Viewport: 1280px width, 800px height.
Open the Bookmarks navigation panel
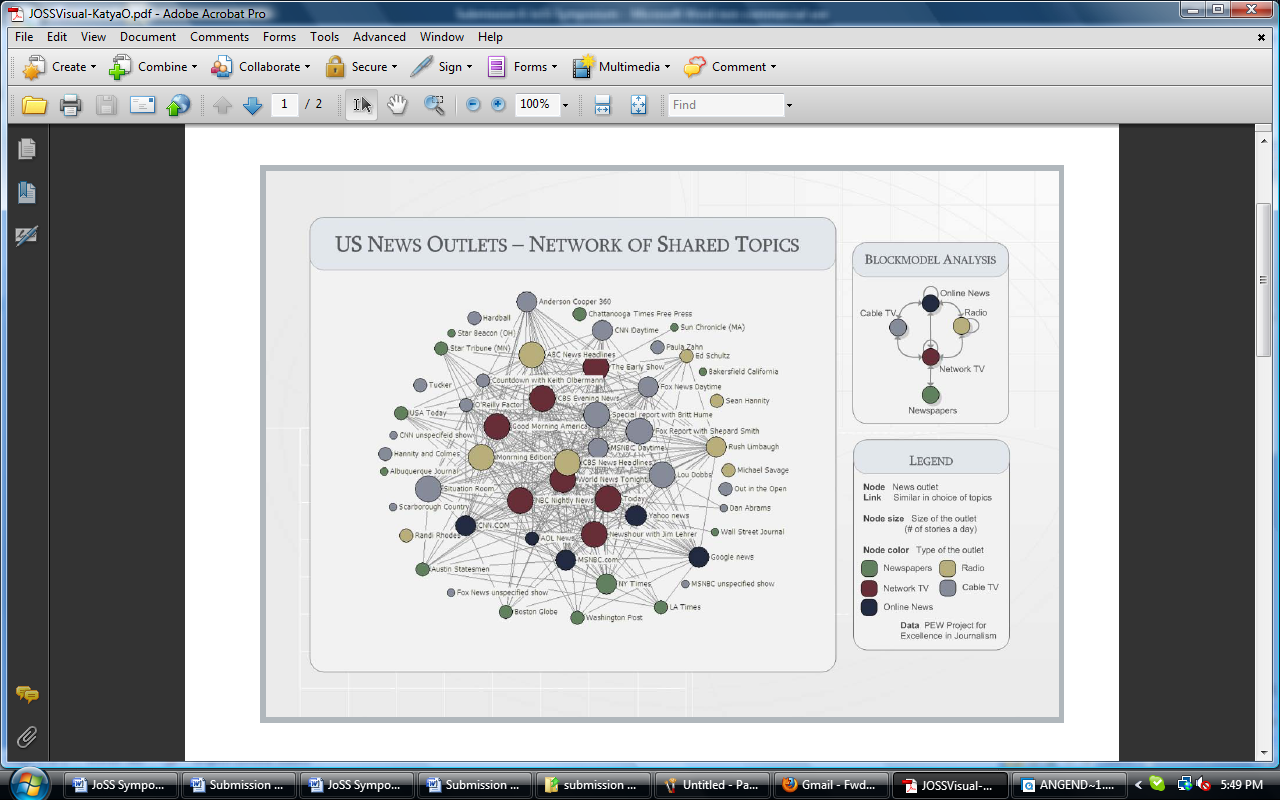[x=27, y=193]
